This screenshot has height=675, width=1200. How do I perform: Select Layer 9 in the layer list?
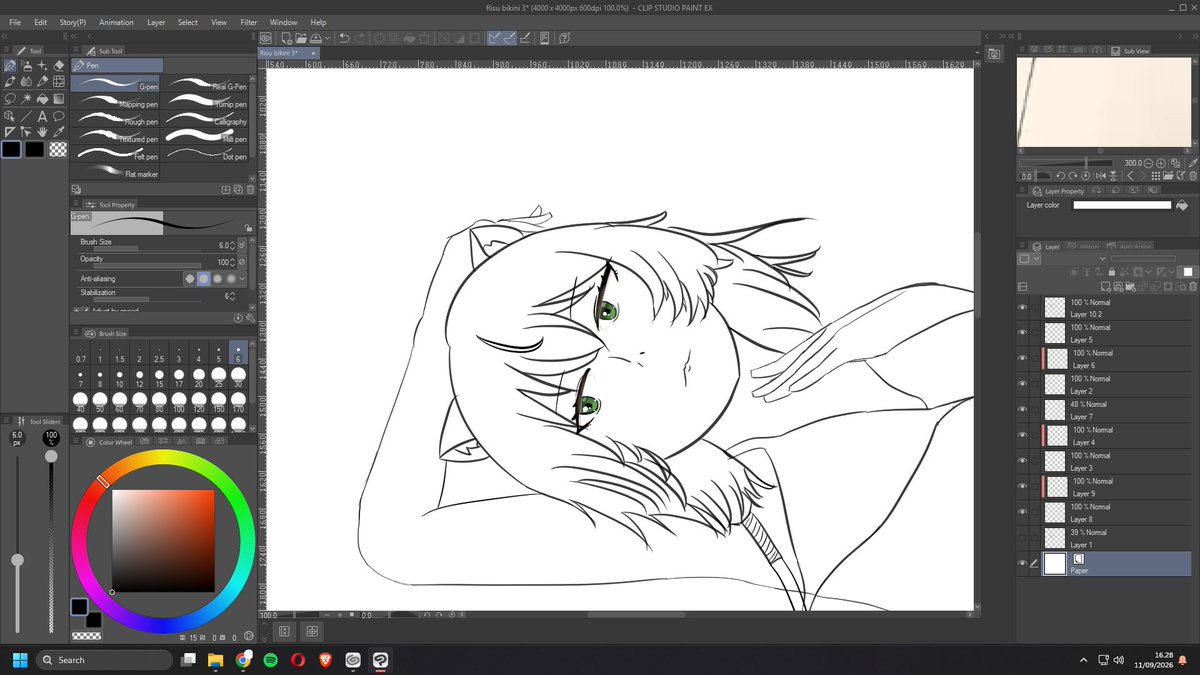click(x=1115, y=487)
